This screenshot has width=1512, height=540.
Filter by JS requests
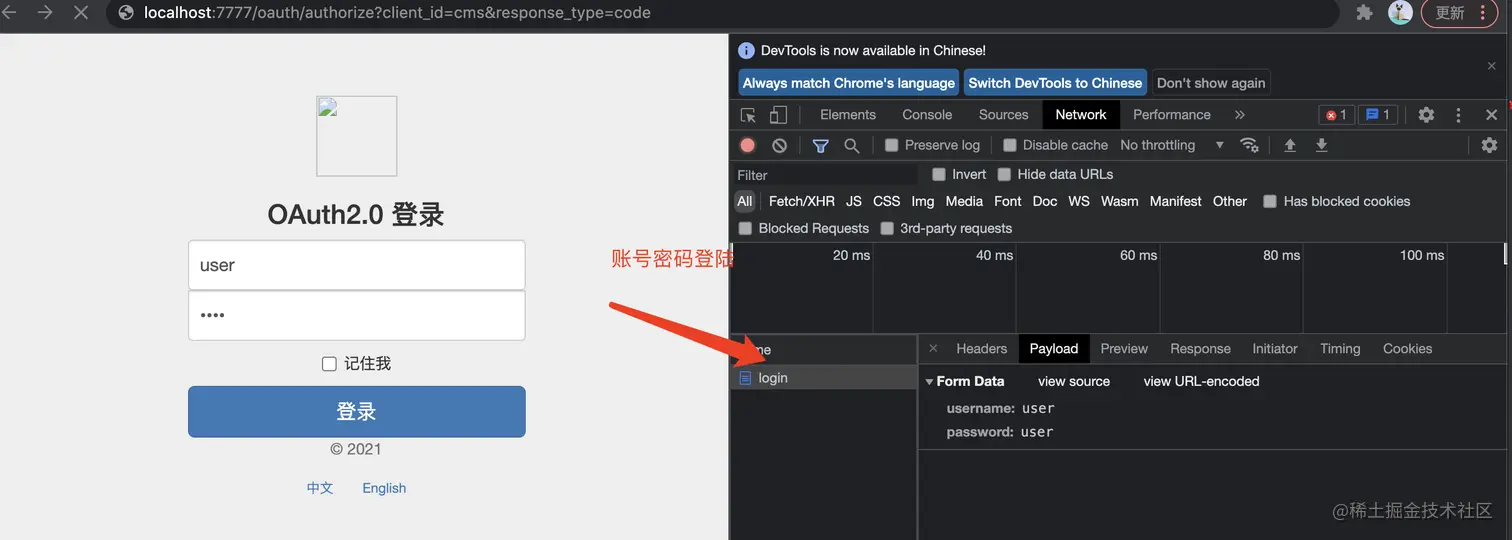click(854, 201)
